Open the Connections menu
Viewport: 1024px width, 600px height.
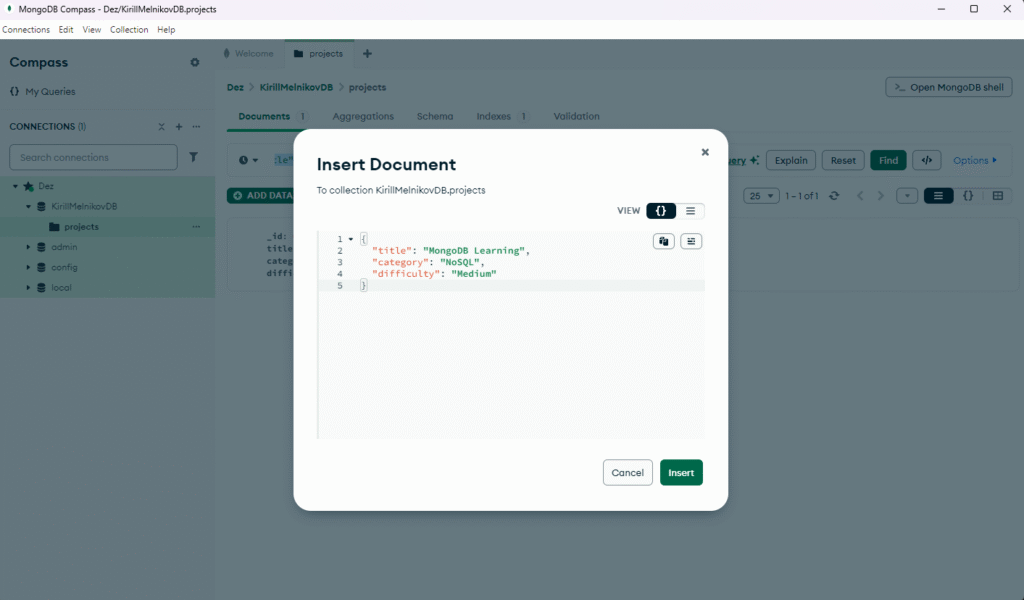tap(26, 30)
